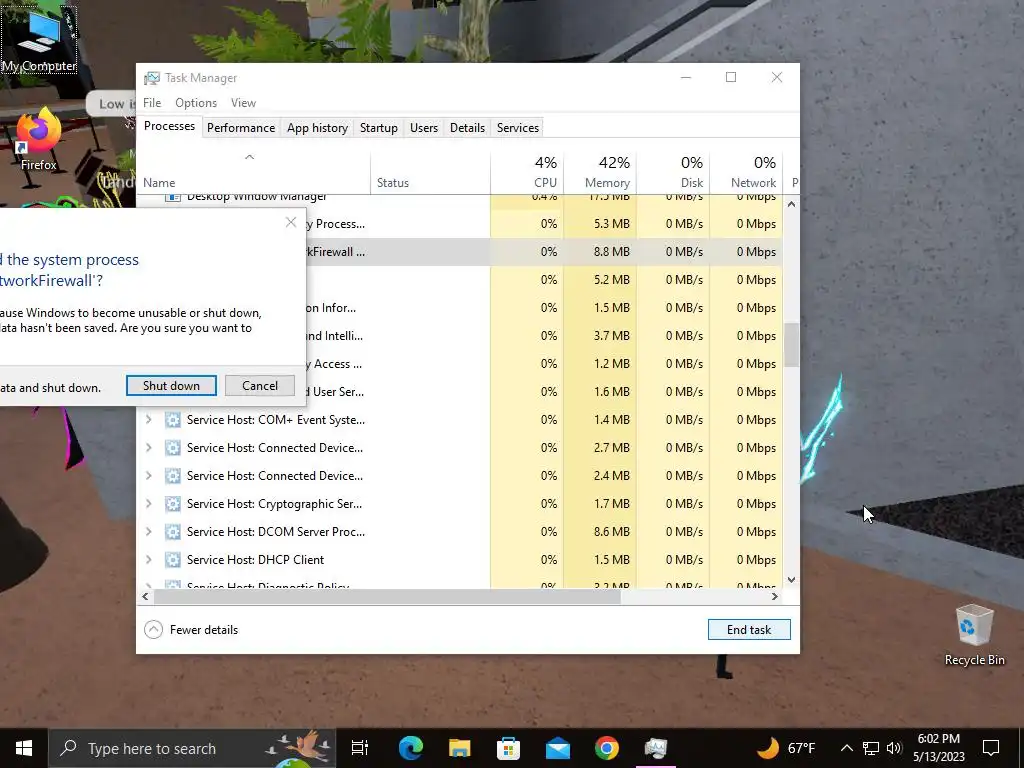Switch to the Services tab

tap(518, 128)
